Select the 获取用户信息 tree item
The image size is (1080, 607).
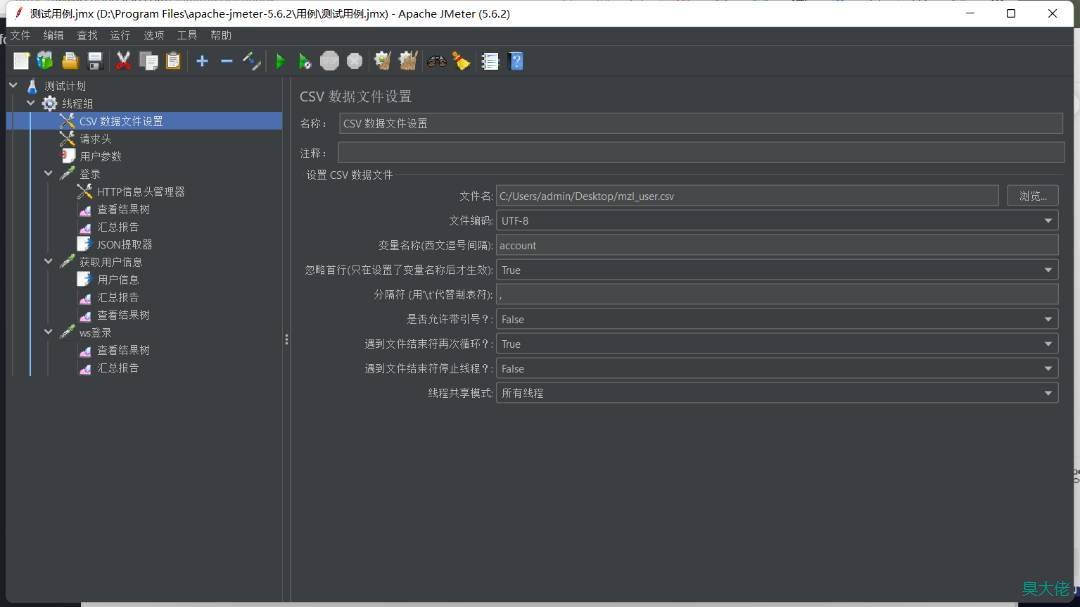pyautogui.click(x=110, y=263)
